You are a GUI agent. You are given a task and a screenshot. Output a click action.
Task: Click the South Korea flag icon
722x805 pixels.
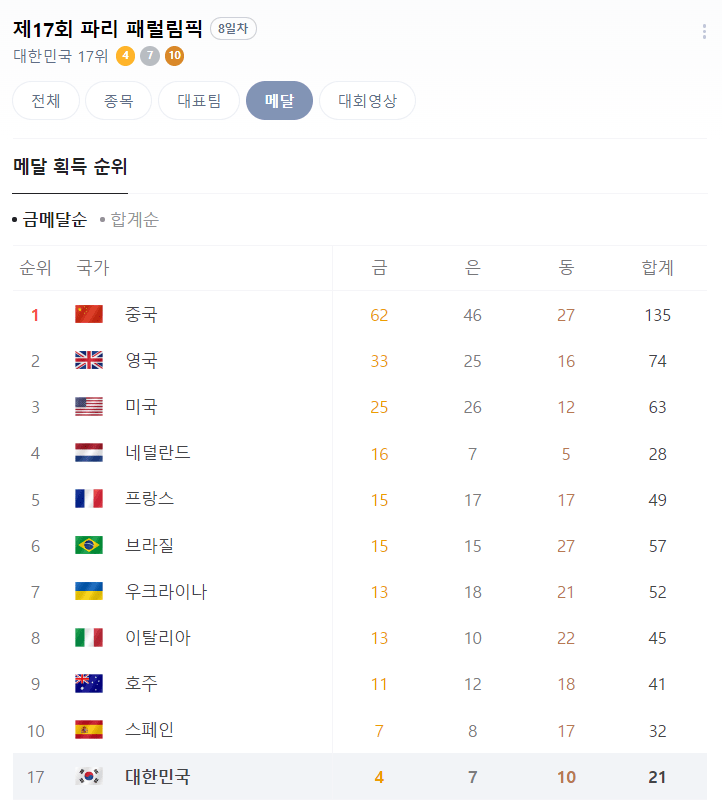[x=89, y=777]
